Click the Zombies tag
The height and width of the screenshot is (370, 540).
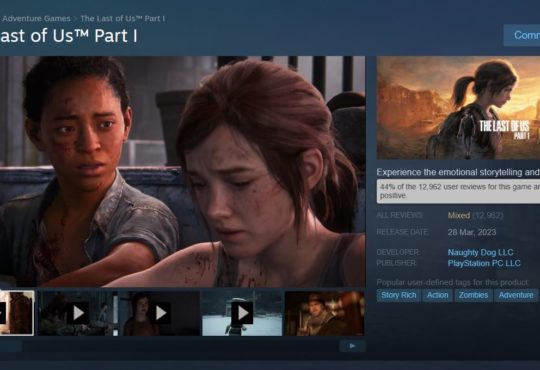[x=473, y=295]
